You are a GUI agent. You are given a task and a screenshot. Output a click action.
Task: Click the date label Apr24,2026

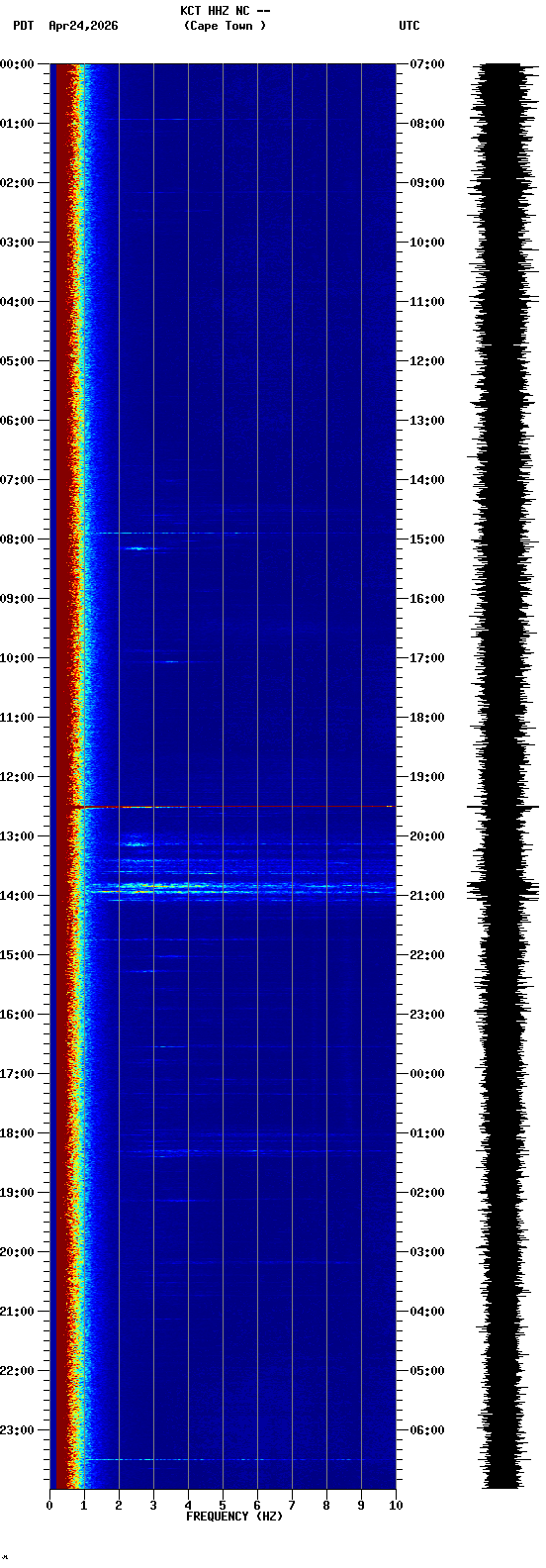[x=83, y=26]
